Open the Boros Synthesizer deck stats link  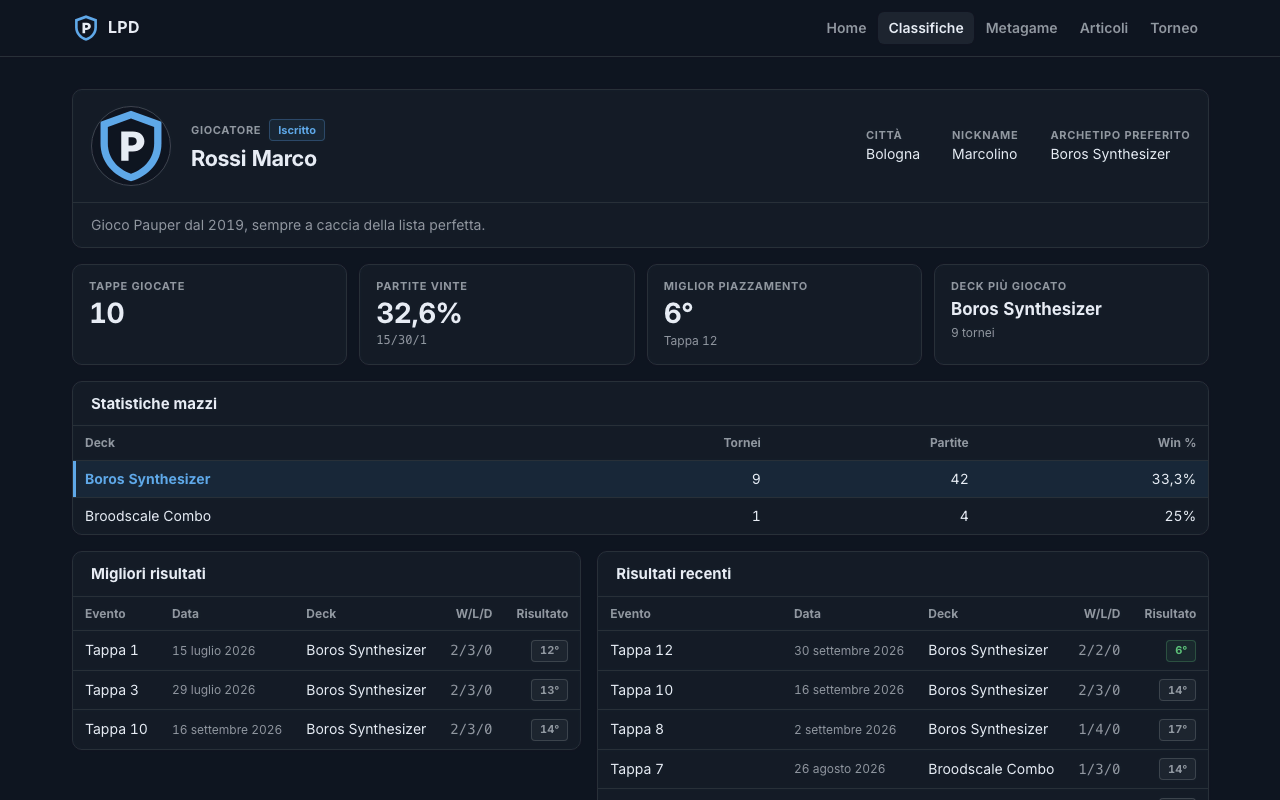[148, 479]
